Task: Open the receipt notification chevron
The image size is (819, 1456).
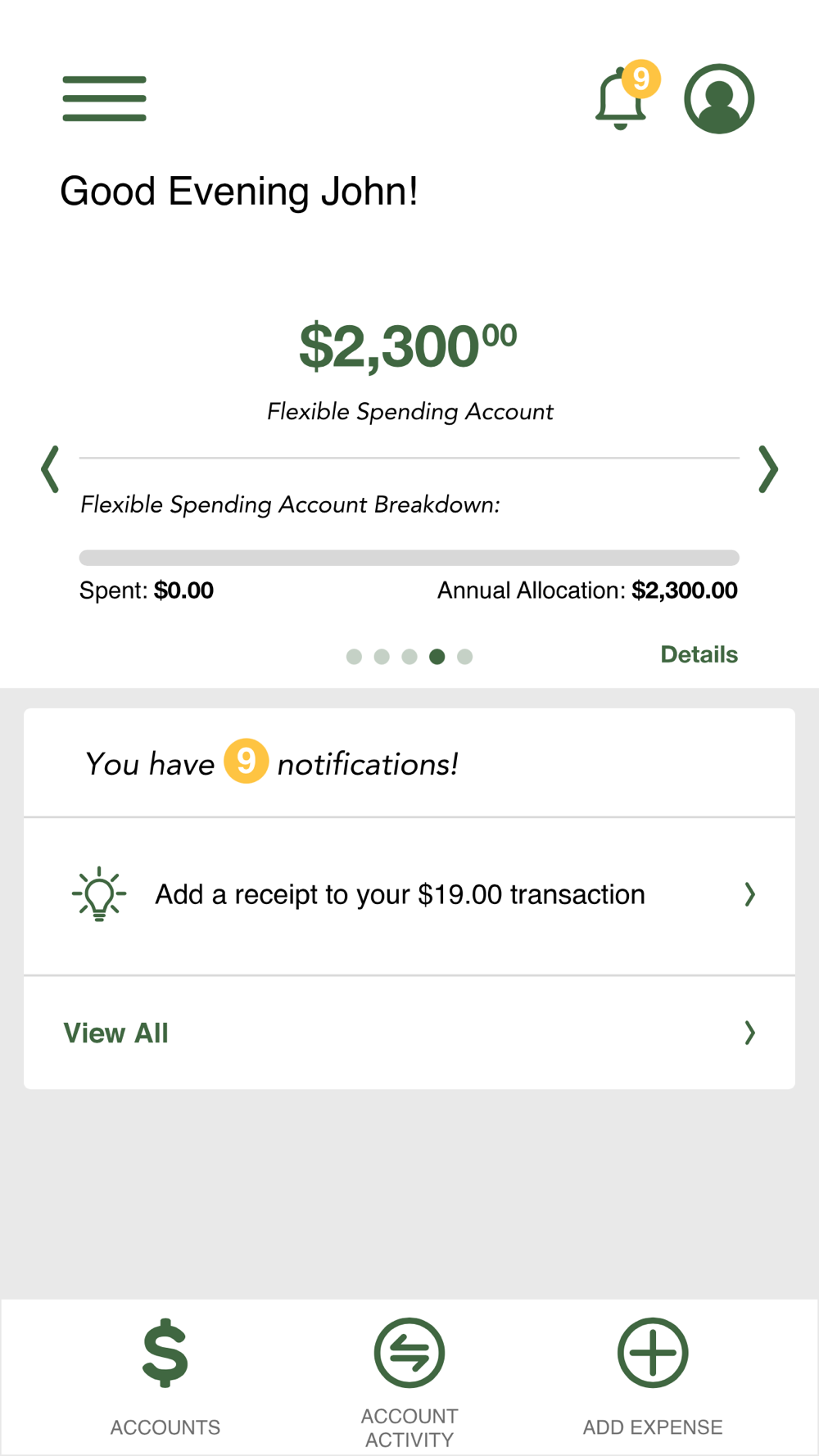Action: click(x=749, y=894)
